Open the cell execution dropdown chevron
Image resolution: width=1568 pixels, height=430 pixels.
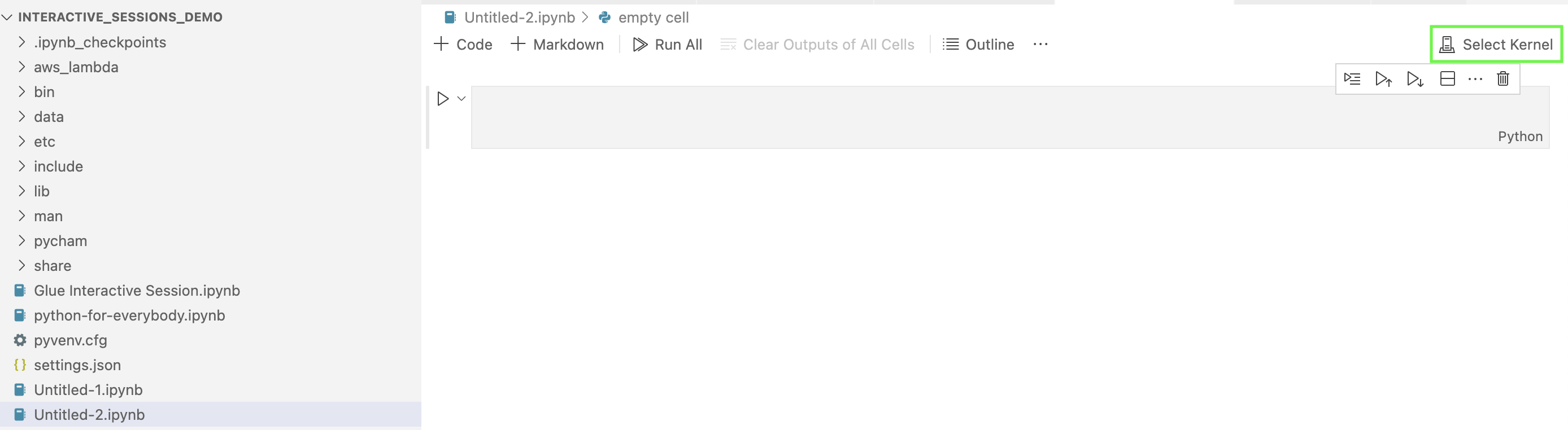pos(461,98)
